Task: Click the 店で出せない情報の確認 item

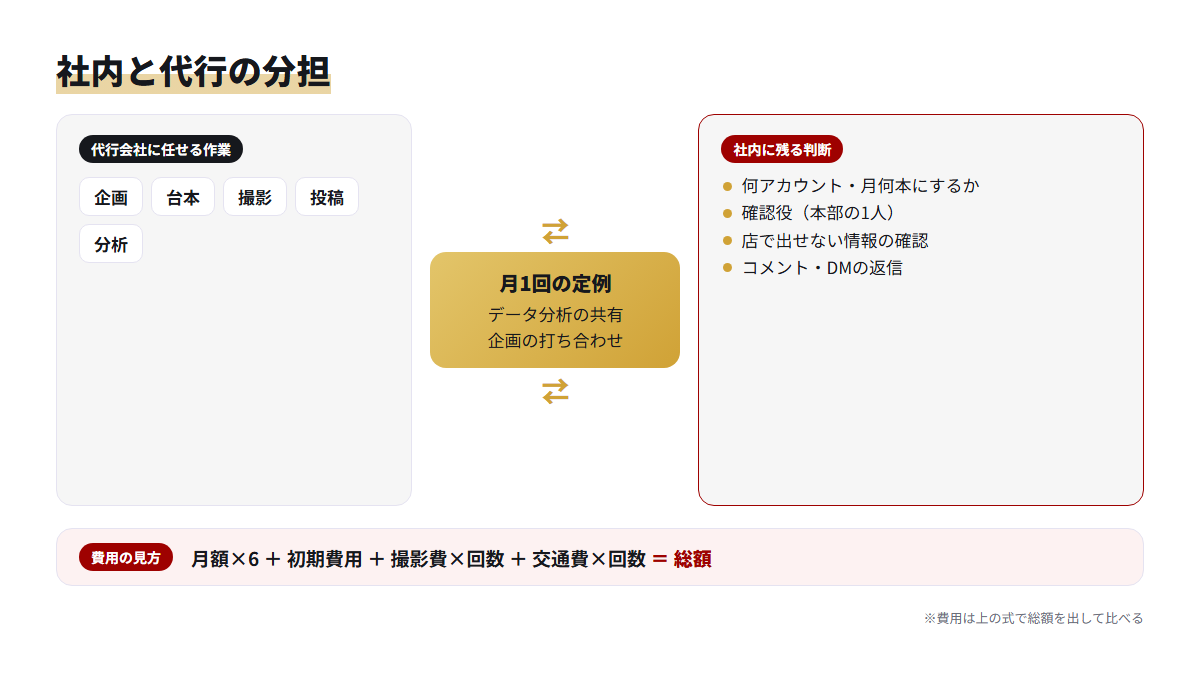Action: click(835, 240)
